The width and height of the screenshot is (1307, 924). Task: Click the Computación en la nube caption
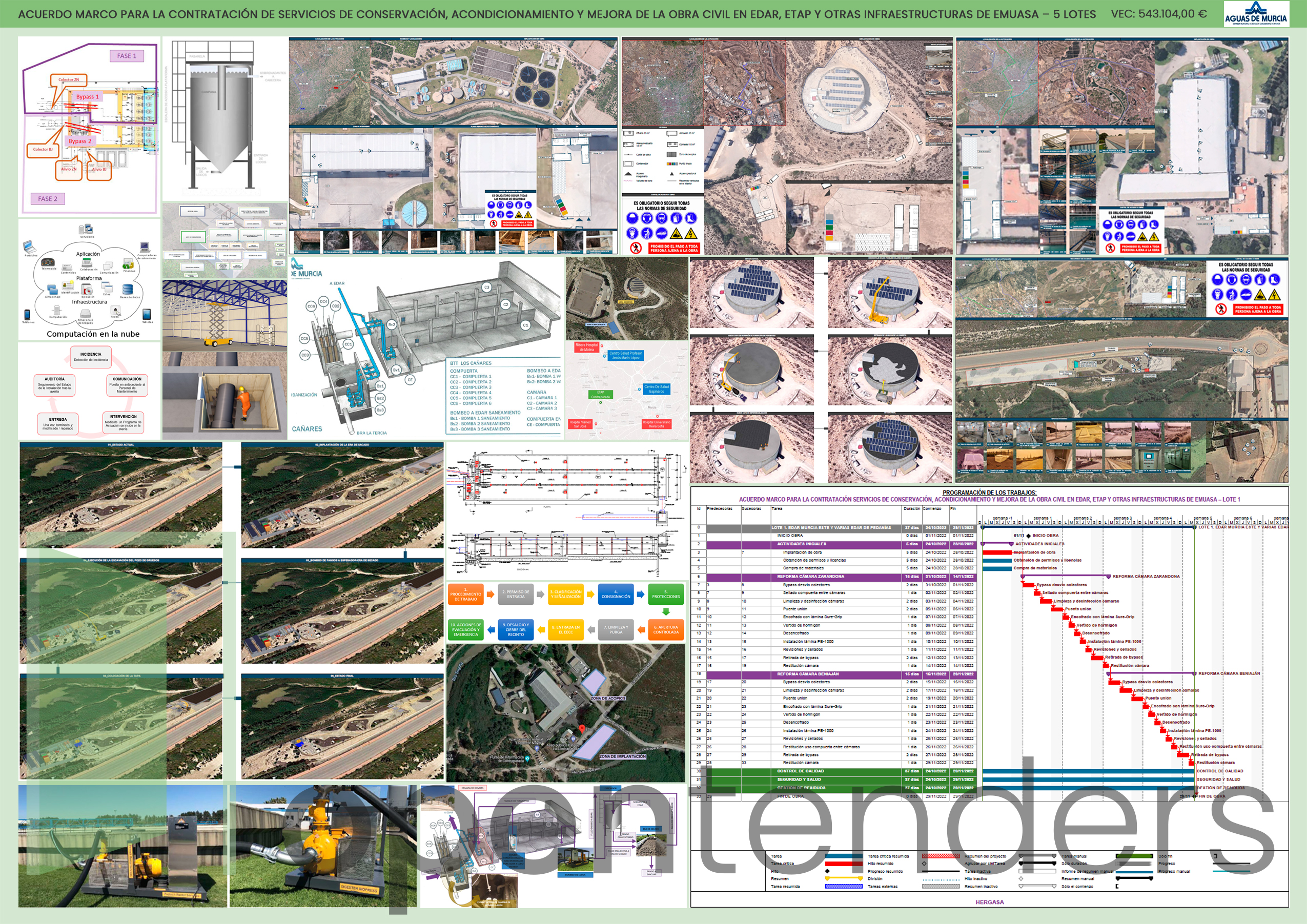point(93,334)
